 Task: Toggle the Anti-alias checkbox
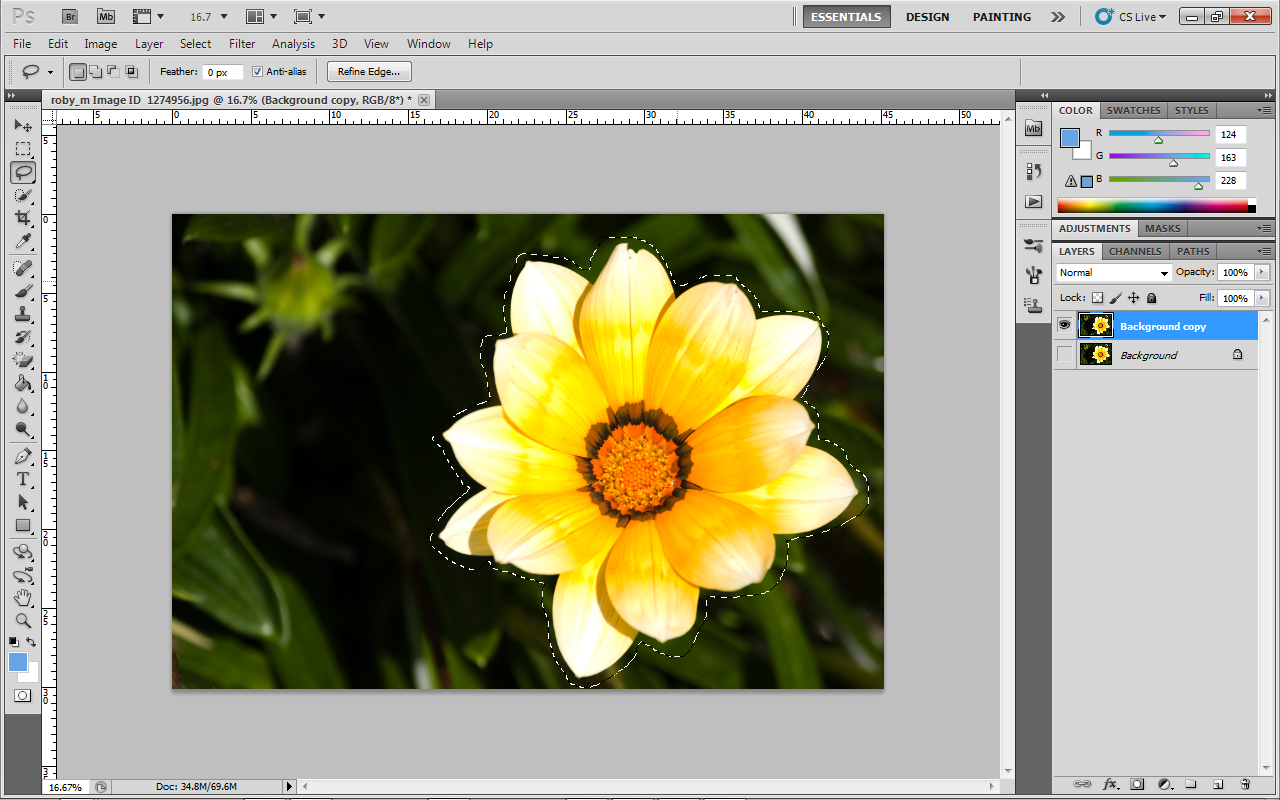click(257, 72)
